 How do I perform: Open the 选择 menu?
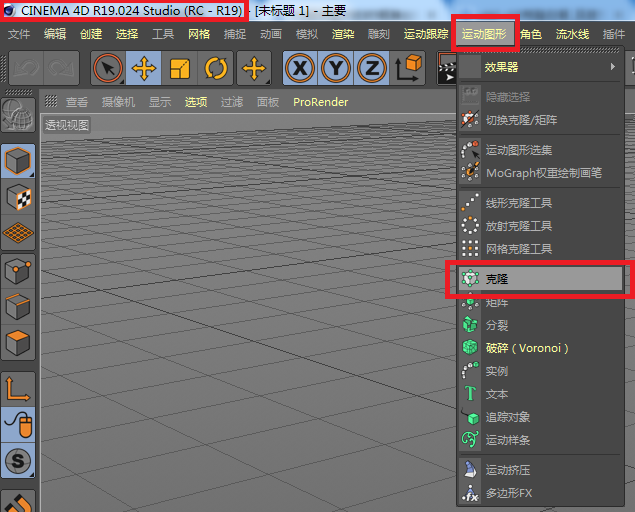[127, 34]
